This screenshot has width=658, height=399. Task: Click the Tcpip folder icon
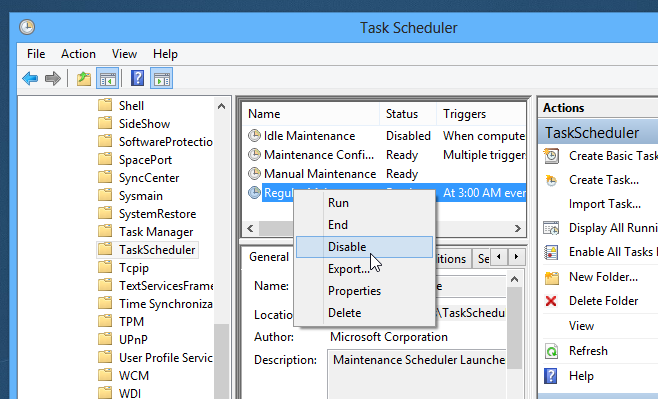105,267
